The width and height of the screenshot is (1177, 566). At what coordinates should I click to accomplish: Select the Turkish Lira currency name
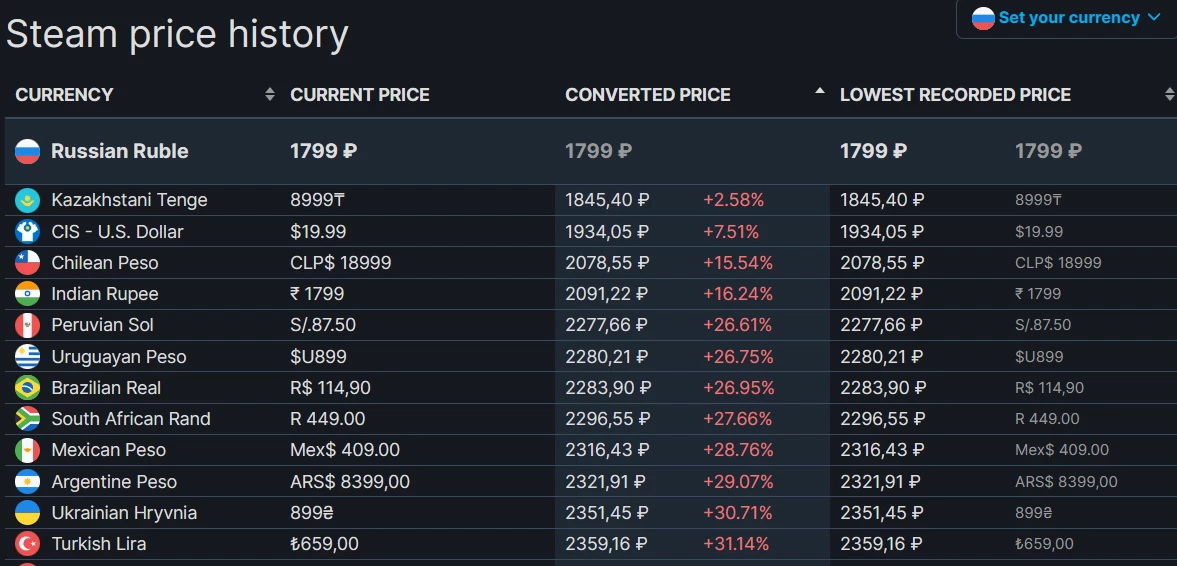click(98, 544)
